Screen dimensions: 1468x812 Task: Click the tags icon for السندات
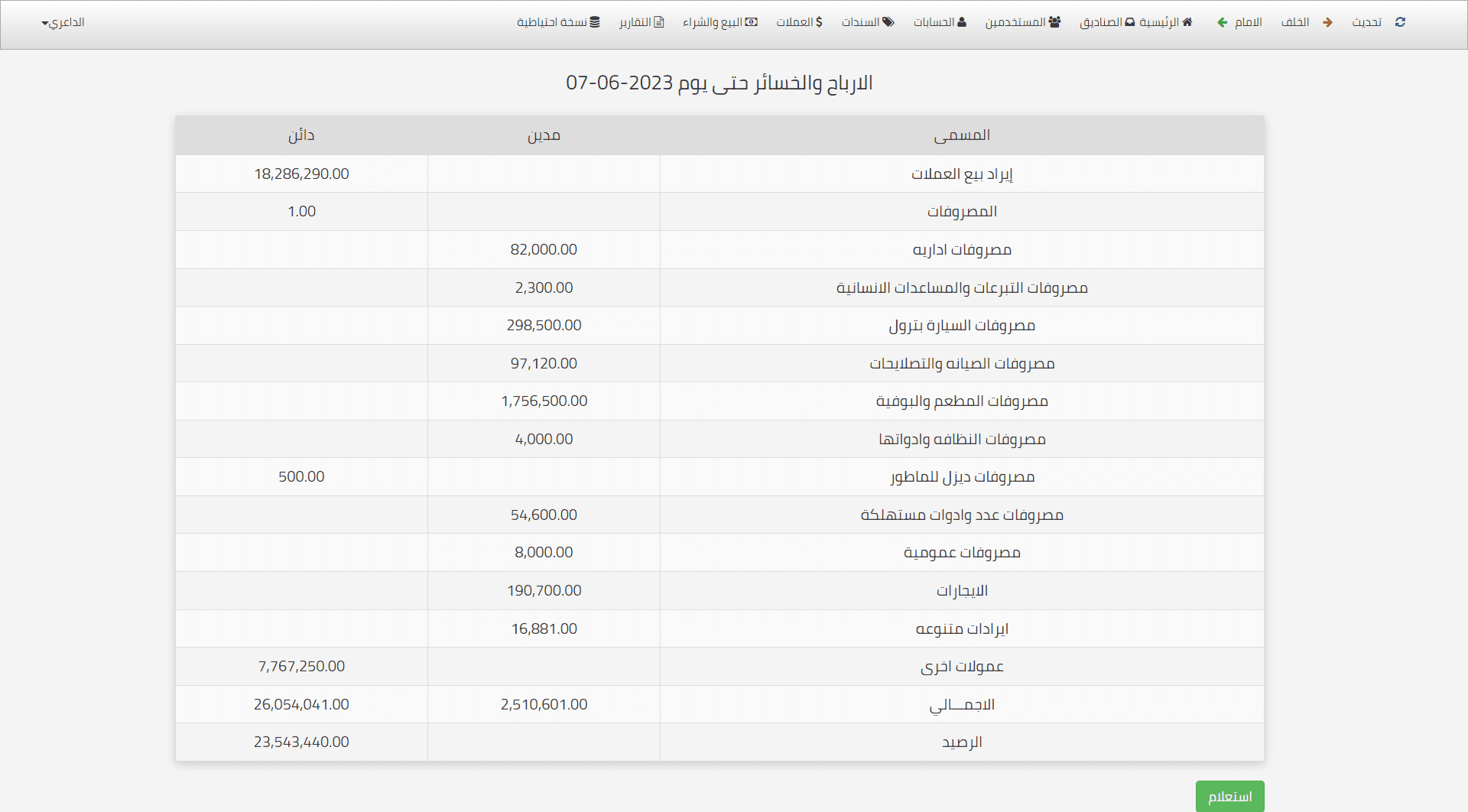tap(888, 22)
